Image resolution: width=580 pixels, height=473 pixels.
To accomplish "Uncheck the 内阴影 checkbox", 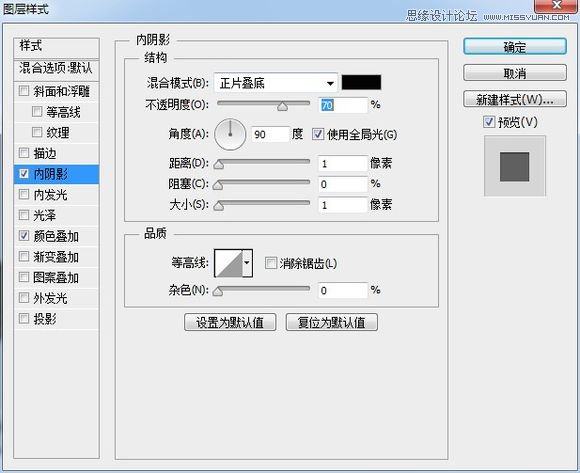I will point(24,173).
